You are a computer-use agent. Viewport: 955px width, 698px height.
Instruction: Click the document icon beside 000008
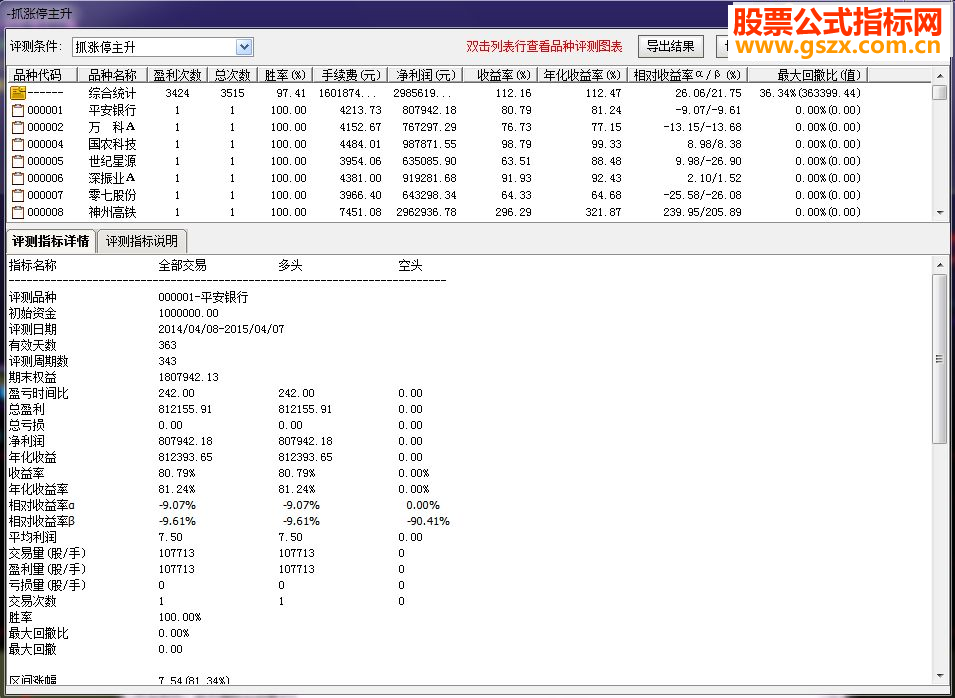click(x=18, y=213)
